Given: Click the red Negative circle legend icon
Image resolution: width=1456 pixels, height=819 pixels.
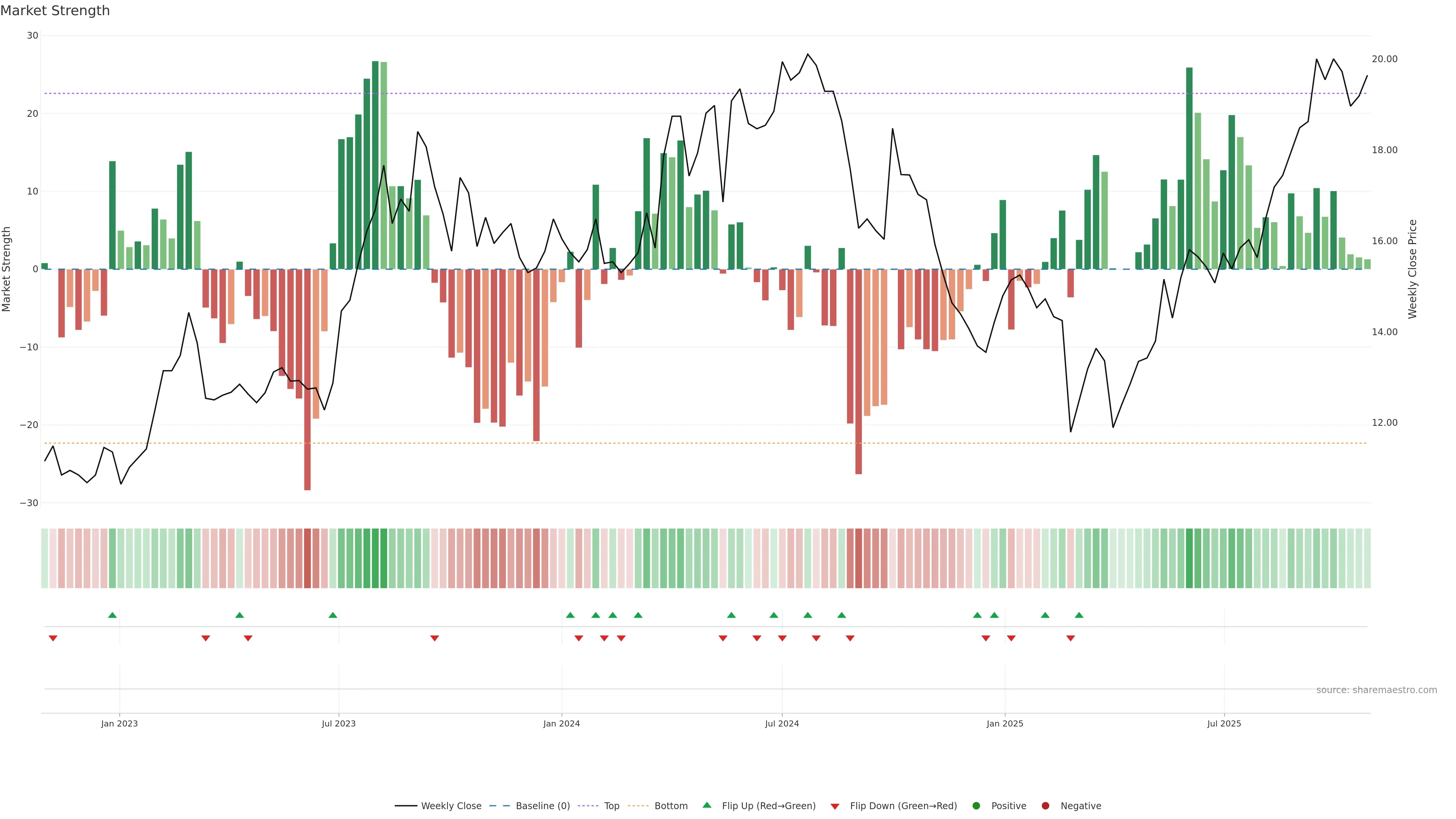Looking at the screenshot, I should pyautogui.click(x=1045, y=805).
